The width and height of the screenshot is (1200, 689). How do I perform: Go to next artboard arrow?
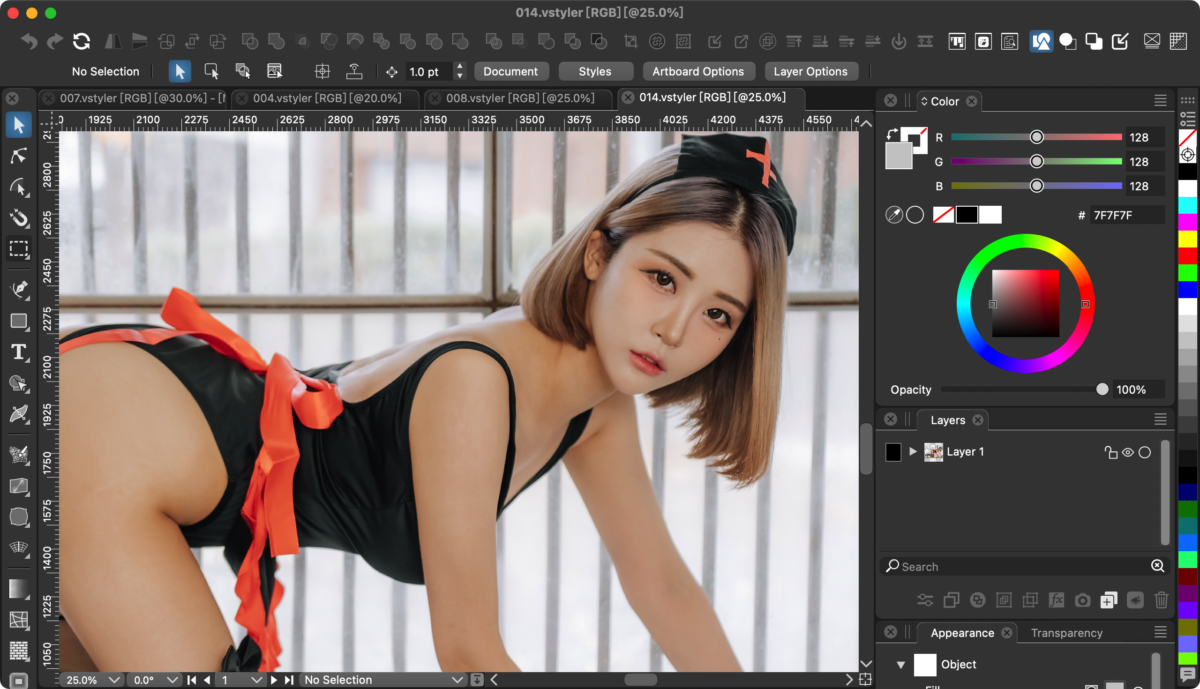pos(275,680)
